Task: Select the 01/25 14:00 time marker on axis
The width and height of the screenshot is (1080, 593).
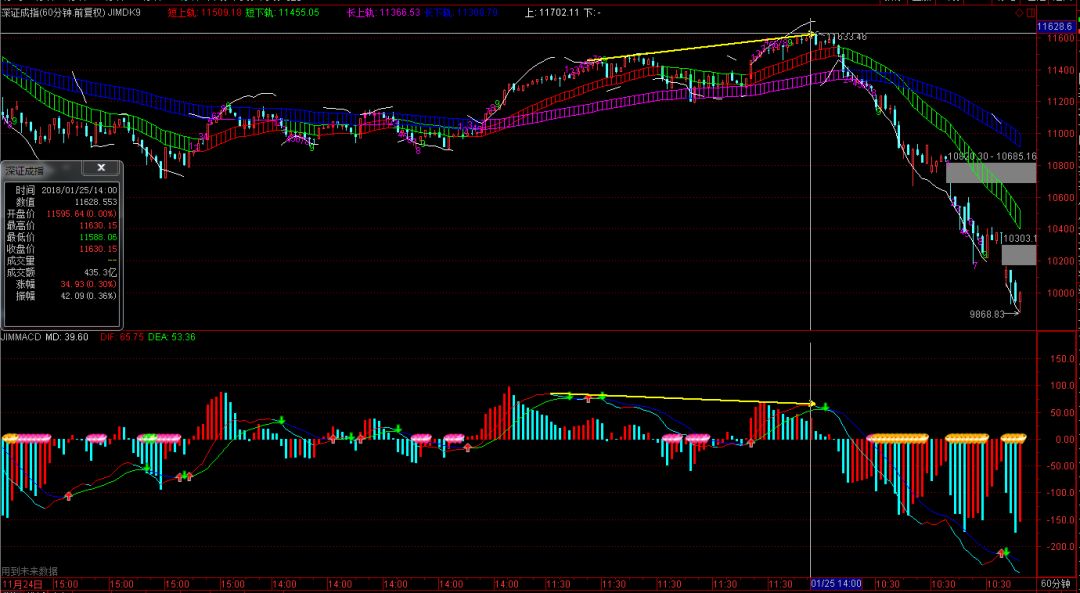Action: tap(835, 583)
